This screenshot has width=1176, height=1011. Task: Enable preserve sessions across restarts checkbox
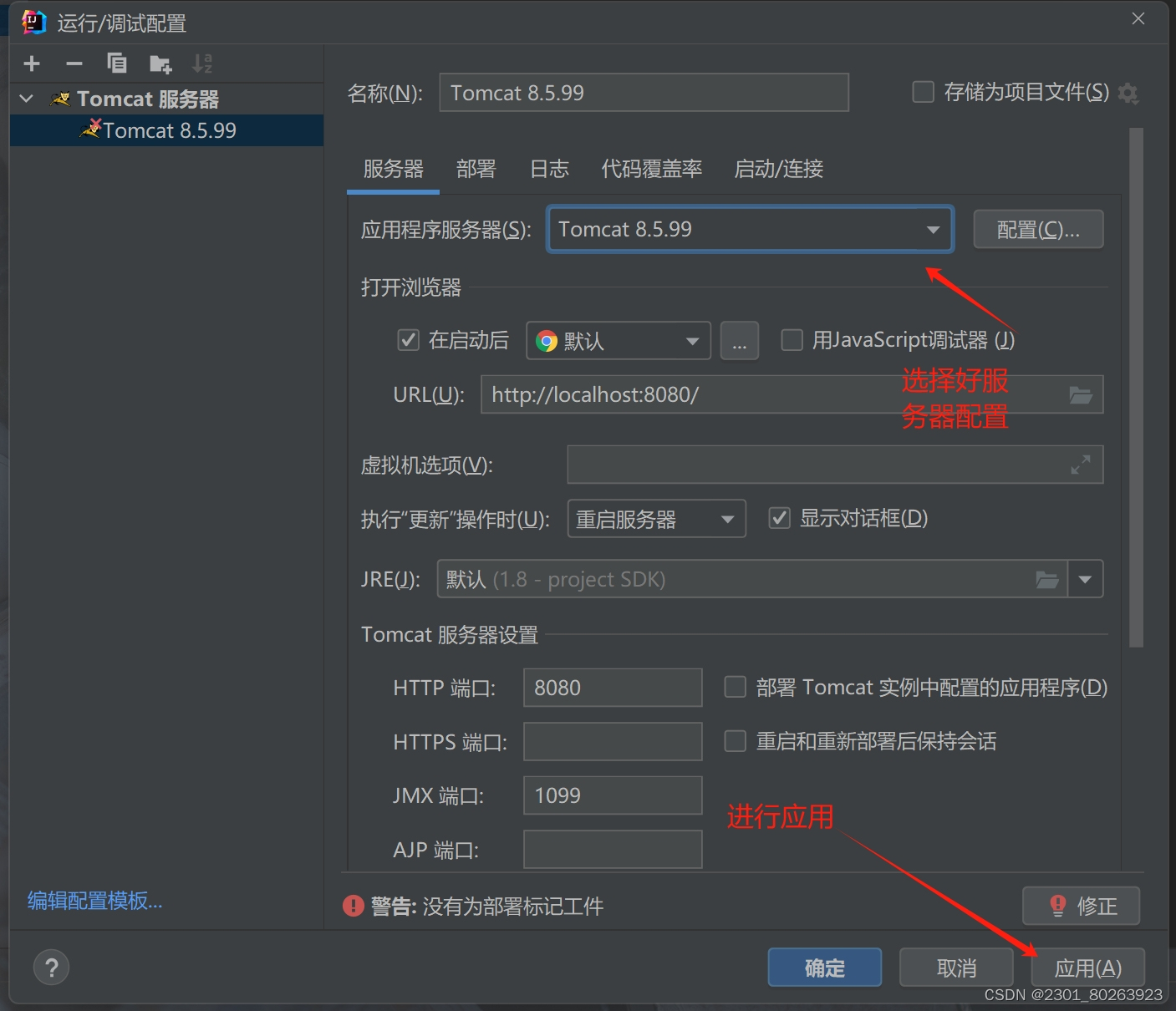pyautogui.click(x=735, y=741)
